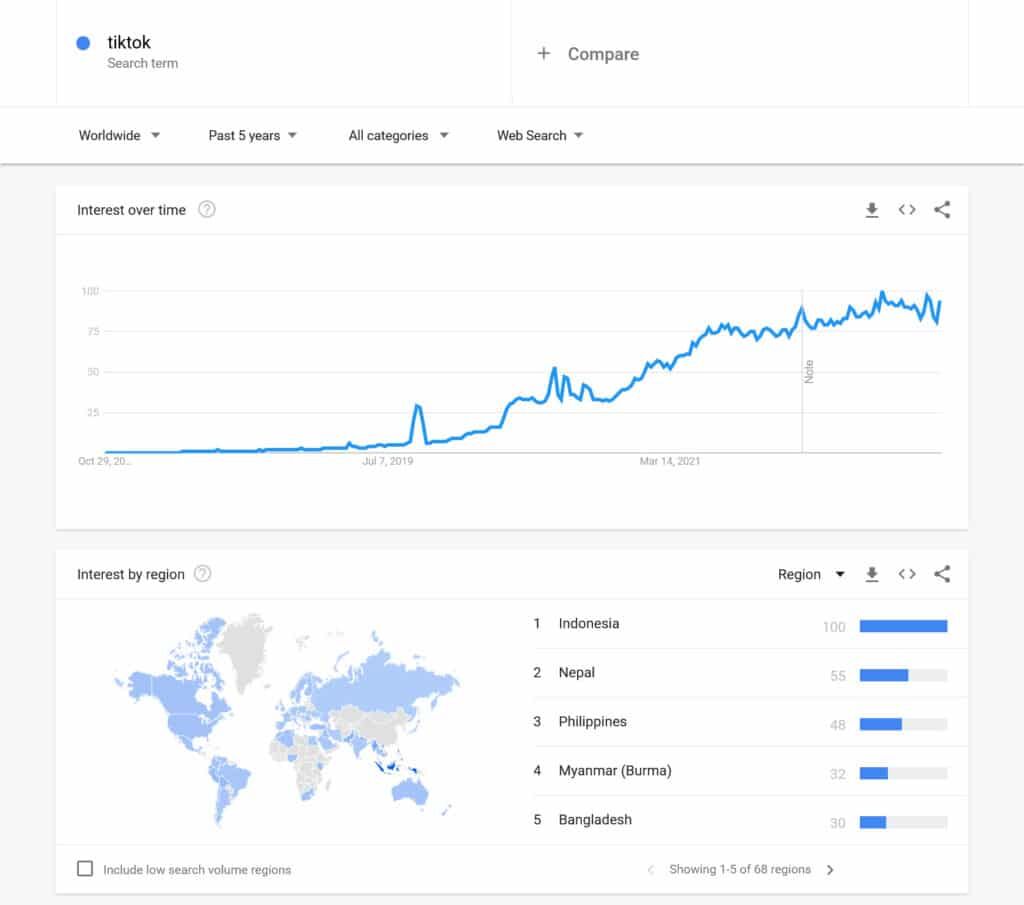
Task: Click embed icon for Interest over time
Action: tap(907, 210)
